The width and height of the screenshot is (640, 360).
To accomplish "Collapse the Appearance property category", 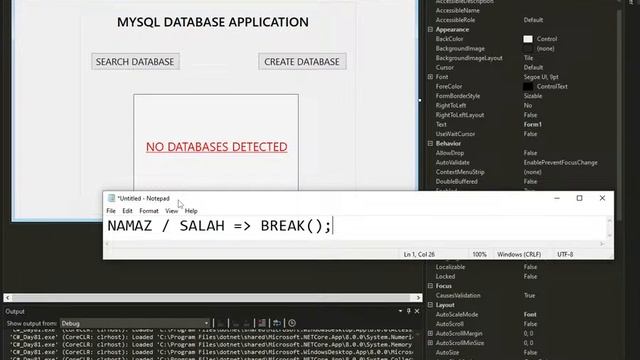I will tap(430, 29).
